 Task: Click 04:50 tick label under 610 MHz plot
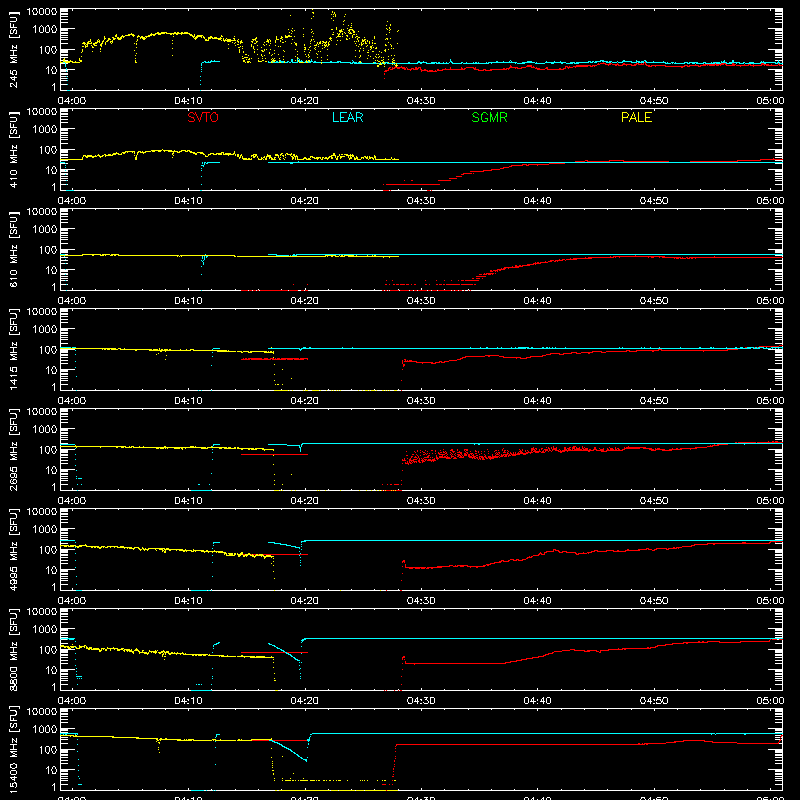pos(654,301)
